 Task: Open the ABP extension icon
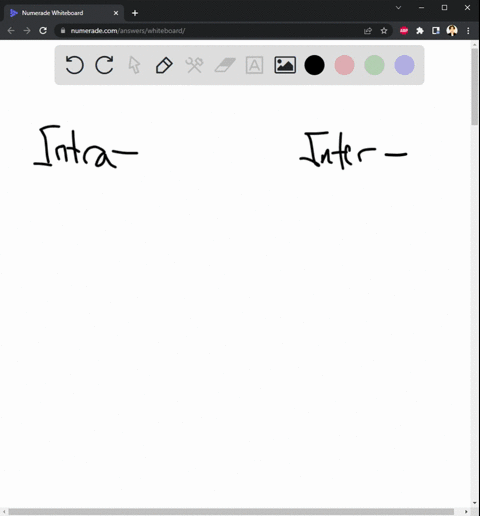click(404, 31)
